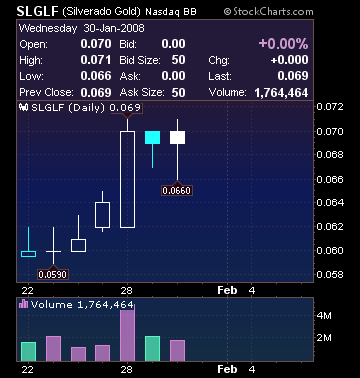The width and height of the screenshot is (360, 378).
Task: Select the Wednesday 30-Jan-2008 date line
Action: pyautogui.click(x=82, y=28)
